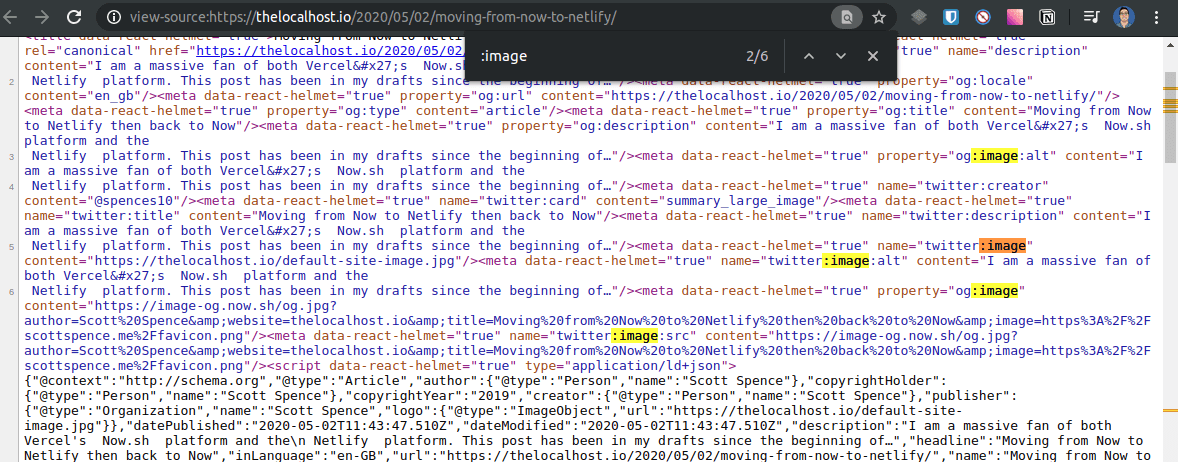1178x462 pixels.
Task: Click the forward navigation arrow
Action: pyautogui.click(x=42, y=17)
